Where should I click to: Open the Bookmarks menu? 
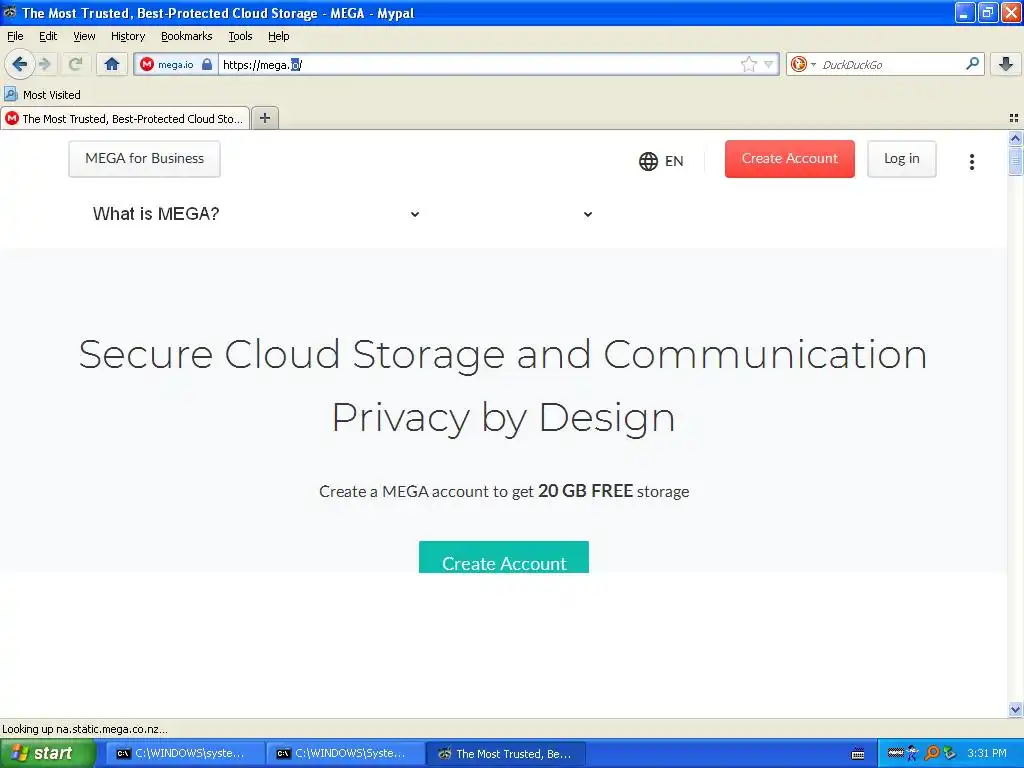[x=187, y=36]
